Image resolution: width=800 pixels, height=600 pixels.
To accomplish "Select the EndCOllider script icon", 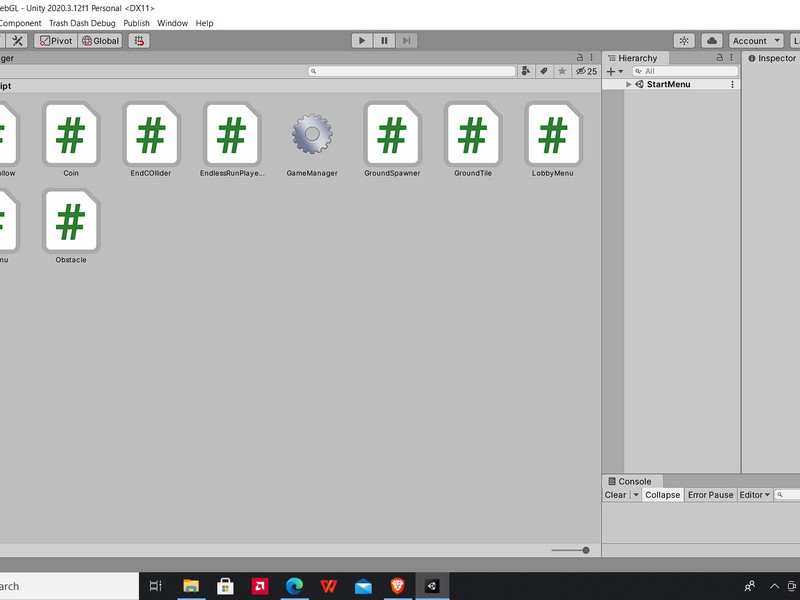I will click(151, 134).
